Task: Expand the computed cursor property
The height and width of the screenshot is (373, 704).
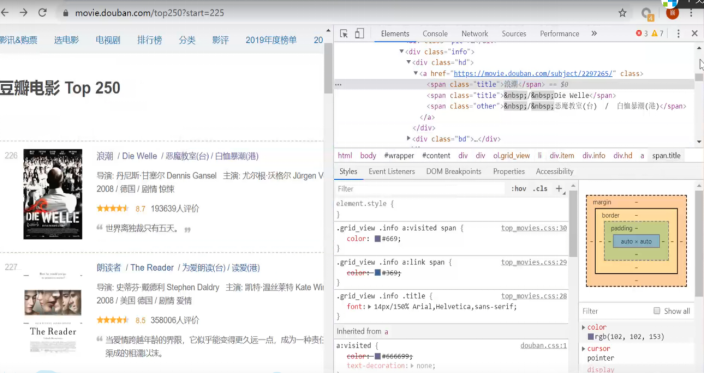Action: click(584, 349)
